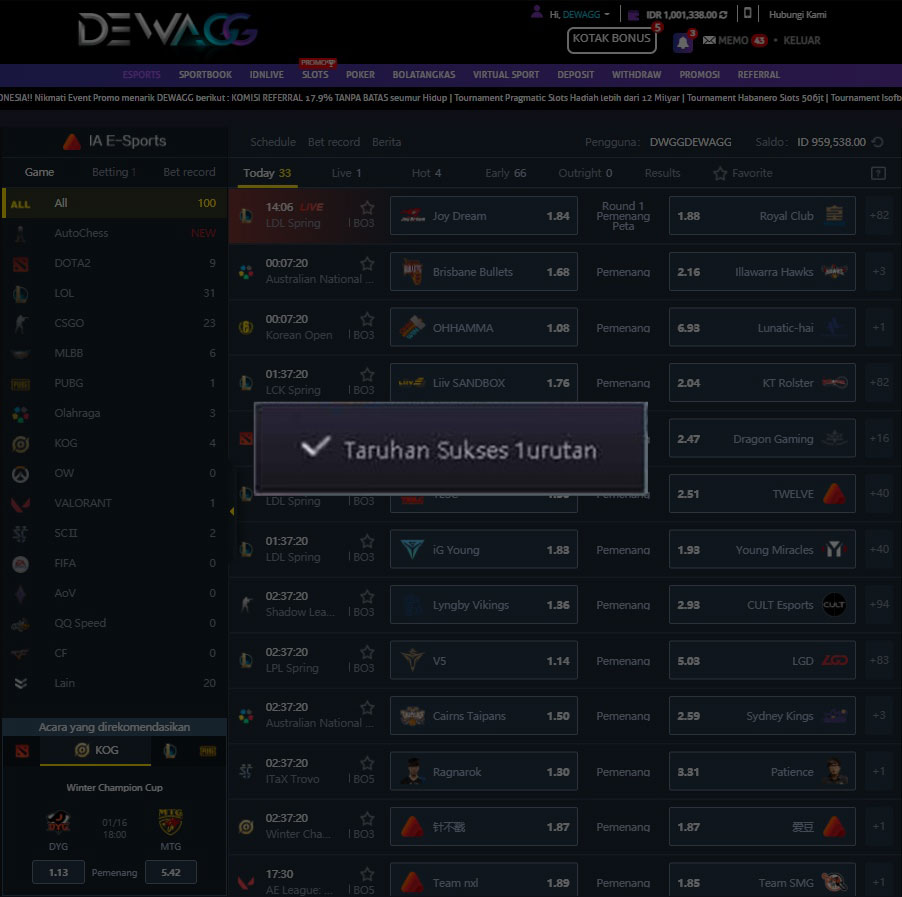Select LOL game in sidebar

click(114, 293)
